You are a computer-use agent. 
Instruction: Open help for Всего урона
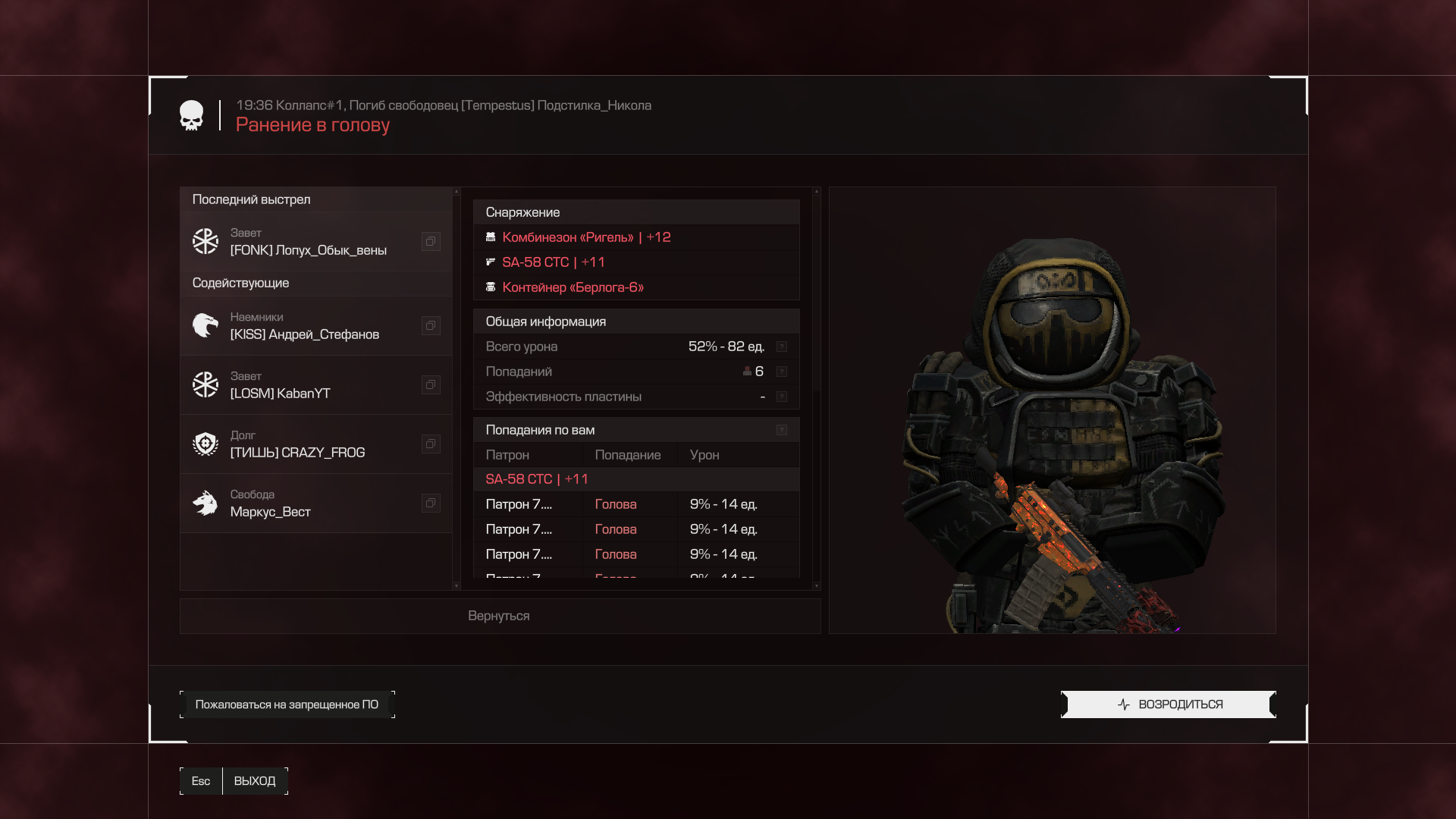782,347
